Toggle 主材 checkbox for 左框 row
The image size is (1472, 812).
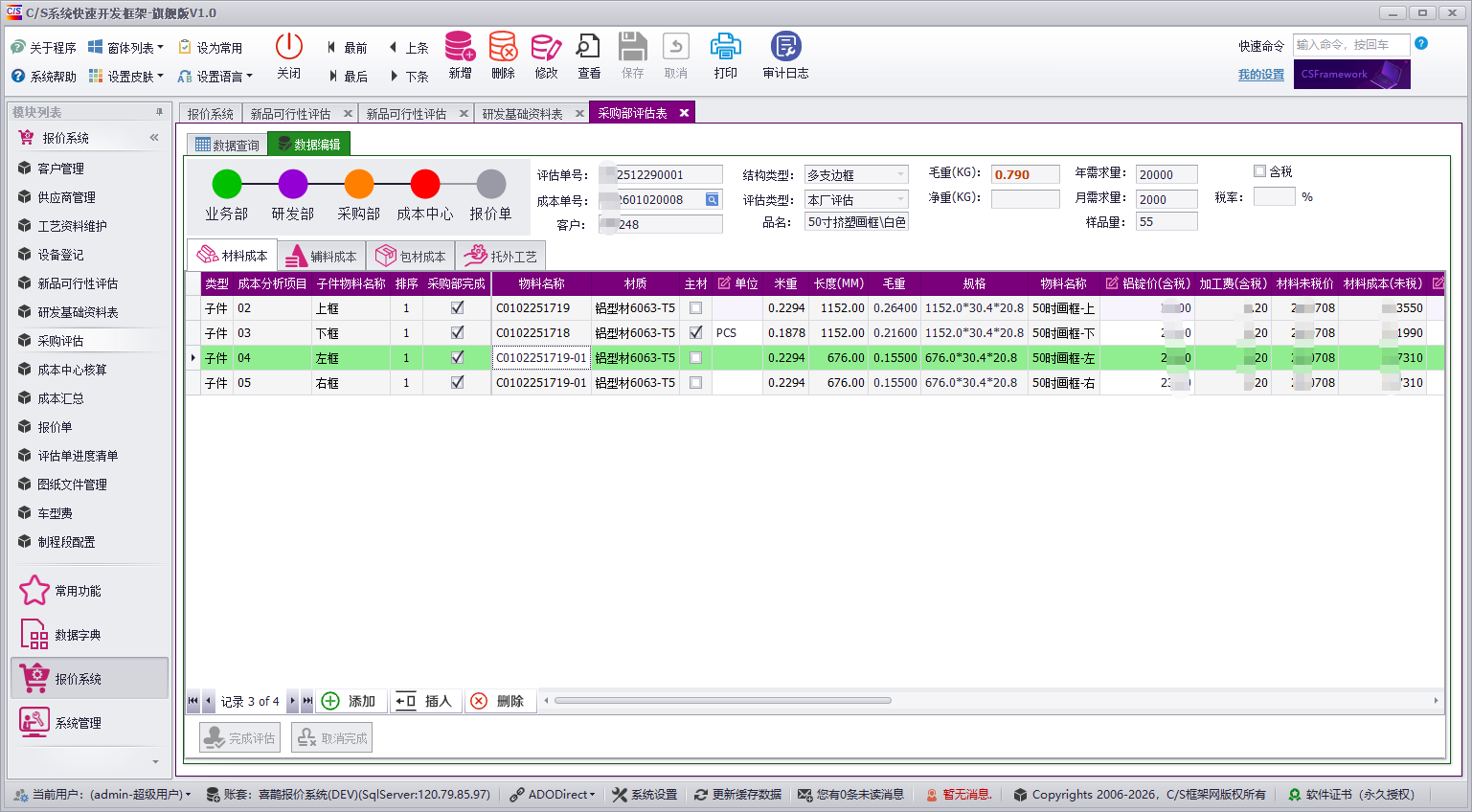click(696, 358)
